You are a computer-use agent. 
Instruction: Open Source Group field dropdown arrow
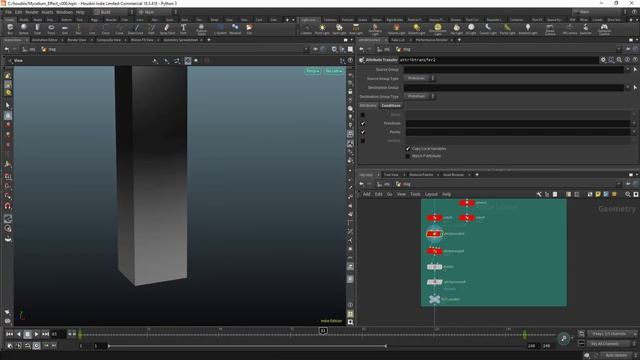(x=628, y=69)
